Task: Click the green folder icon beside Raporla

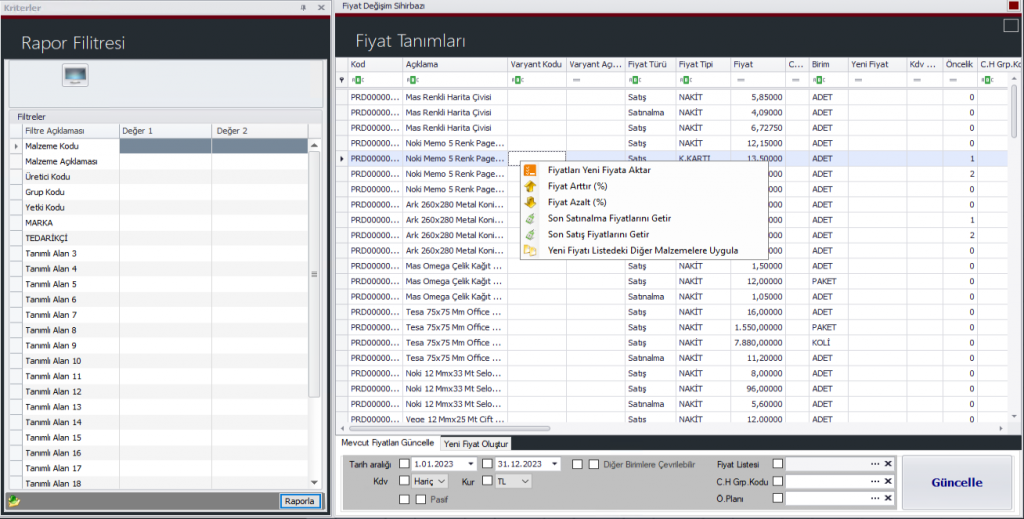Action: pos(14,501)
